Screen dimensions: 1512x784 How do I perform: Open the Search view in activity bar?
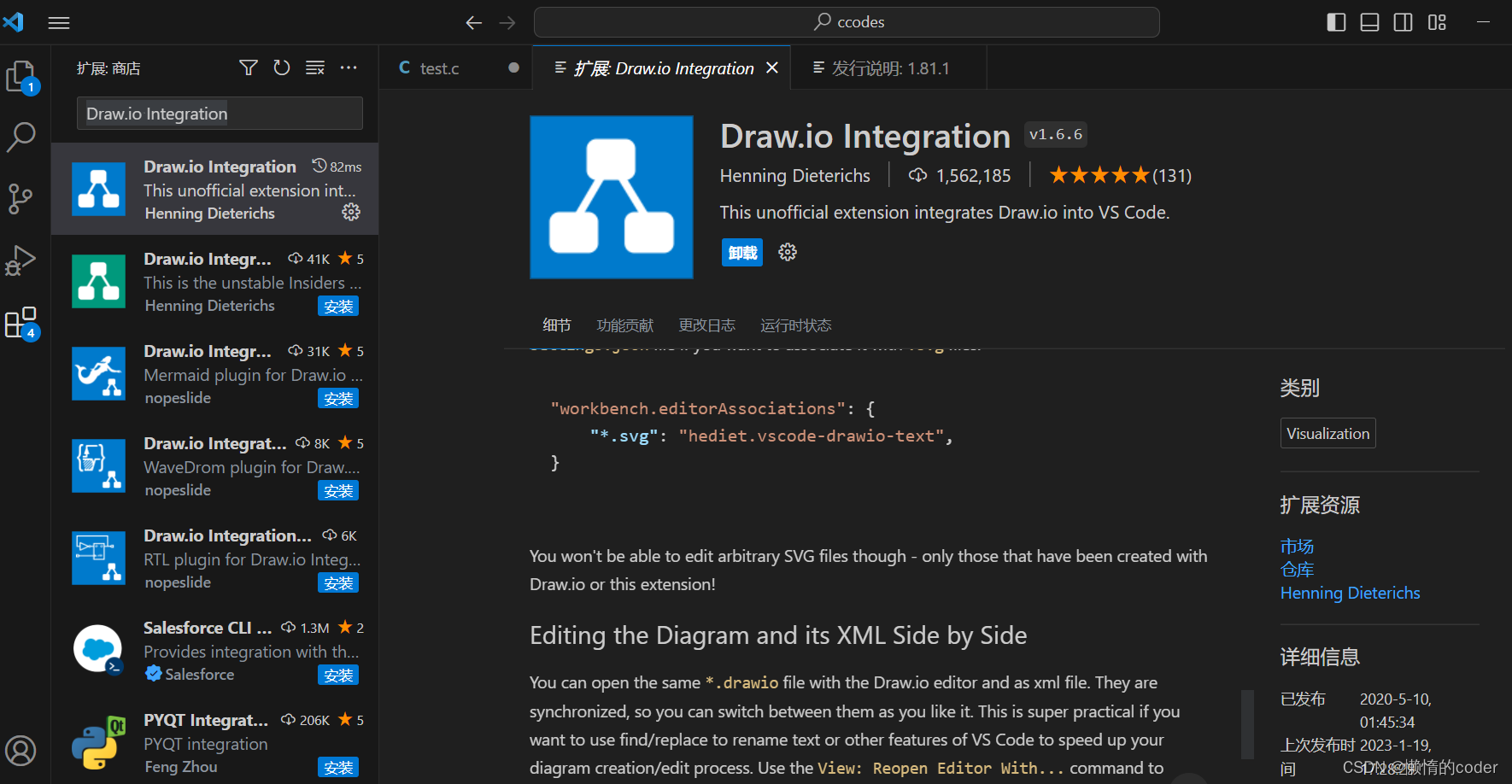click(x=21, y=137)
